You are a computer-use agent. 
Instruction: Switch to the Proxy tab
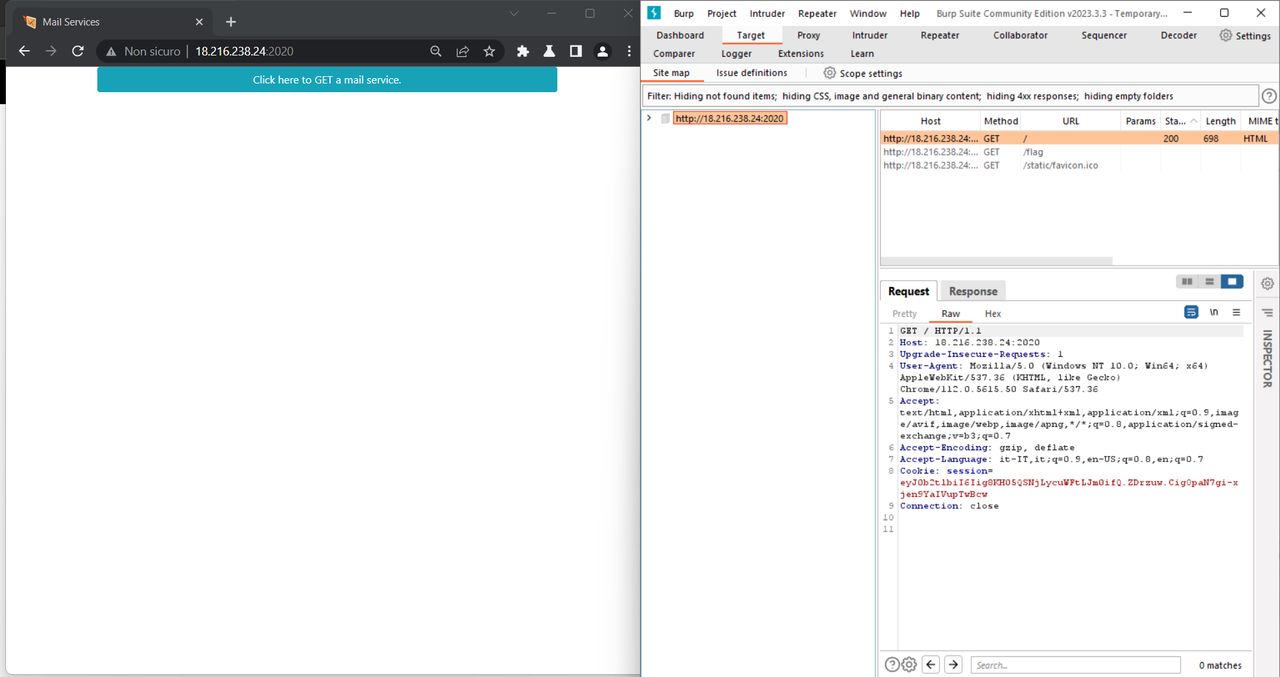809,35
